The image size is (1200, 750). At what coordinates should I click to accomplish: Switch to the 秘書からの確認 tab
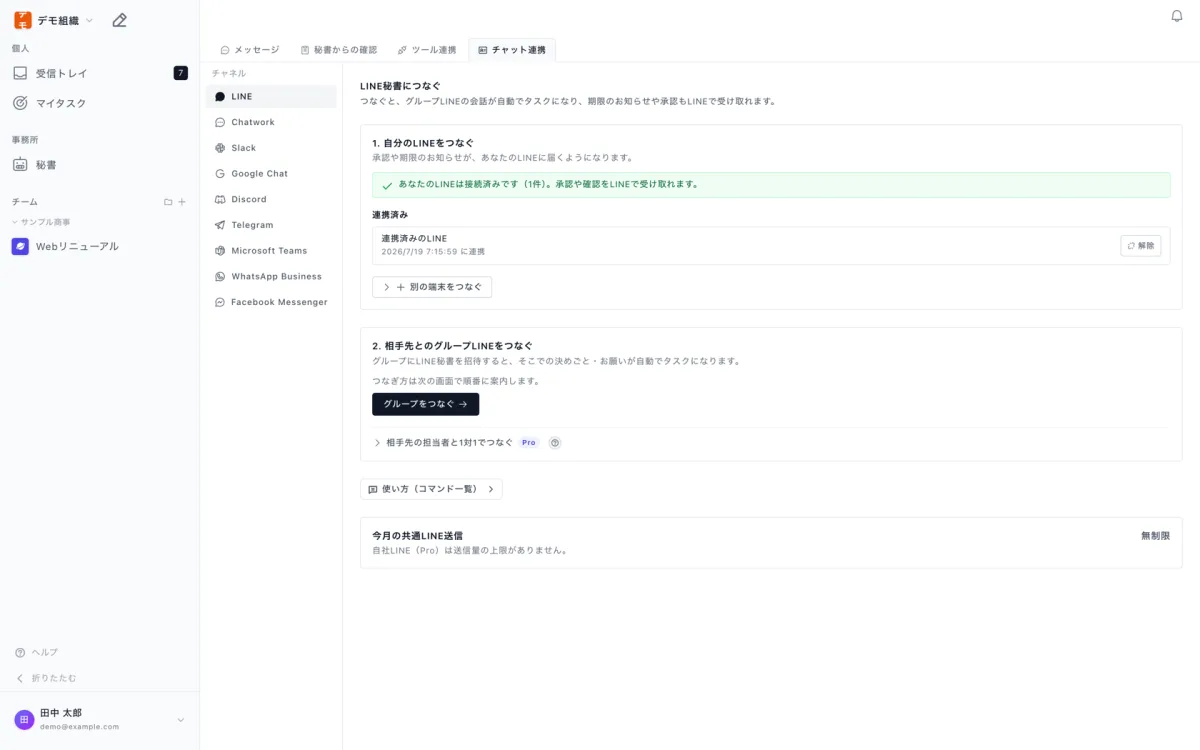(339, 50)
